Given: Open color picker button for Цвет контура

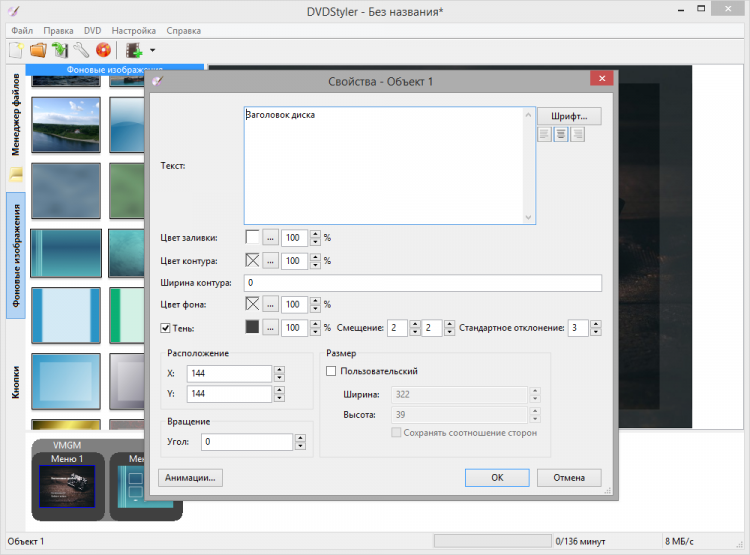Looking at the screenshot, I should click(x=270, y=261).
